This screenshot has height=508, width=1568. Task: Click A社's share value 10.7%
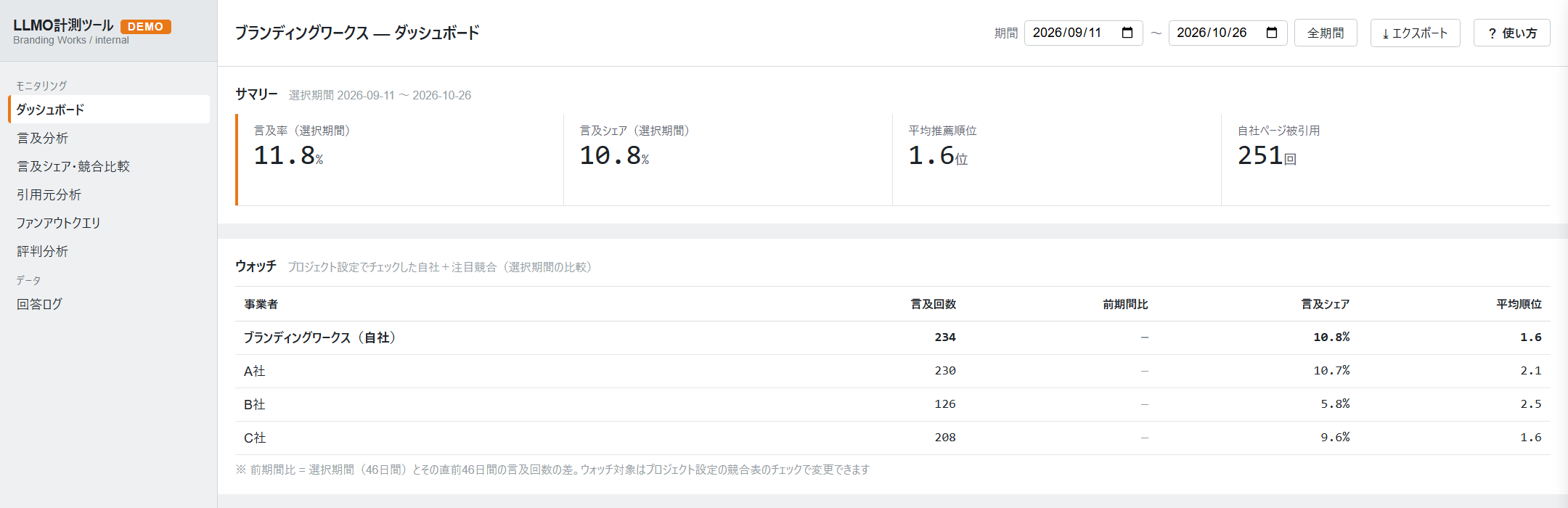click(1331, 371)
